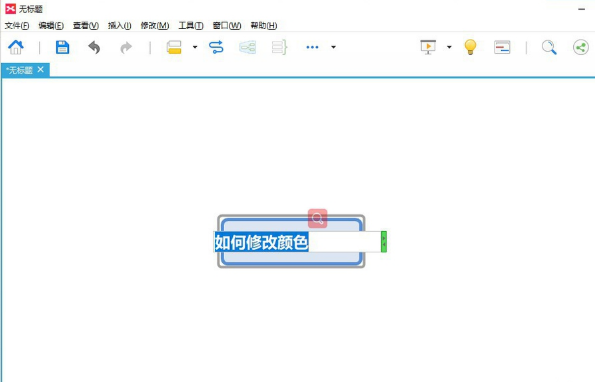Add a boundary around topics
The height and width of the screenshot is (382, 595).
tap(247, 47)
